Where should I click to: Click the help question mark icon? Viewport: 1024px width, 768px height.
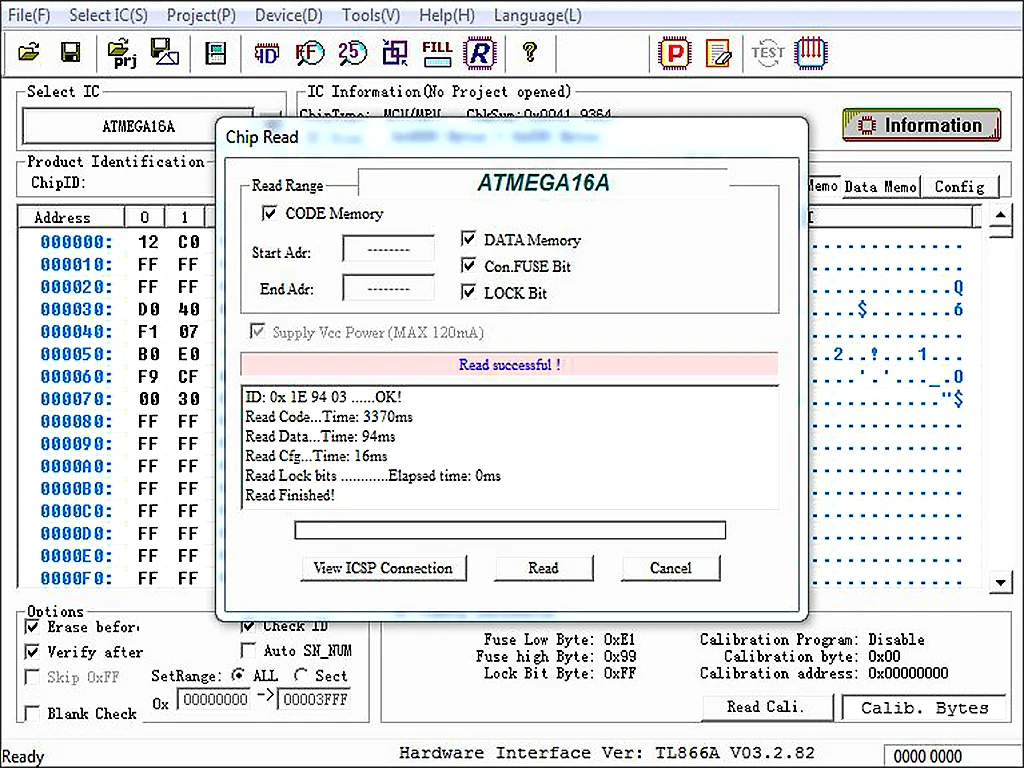coord(530,52)
